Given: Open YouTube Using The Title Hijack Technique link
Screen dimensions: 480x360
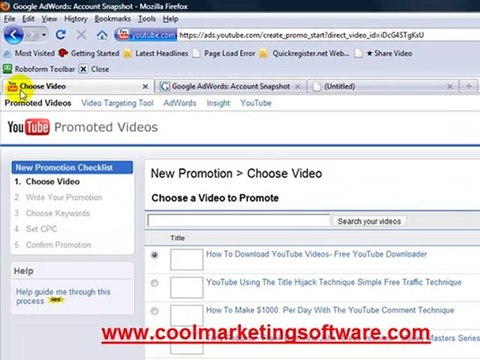Looking at the screenshot, I should point(334,282).
